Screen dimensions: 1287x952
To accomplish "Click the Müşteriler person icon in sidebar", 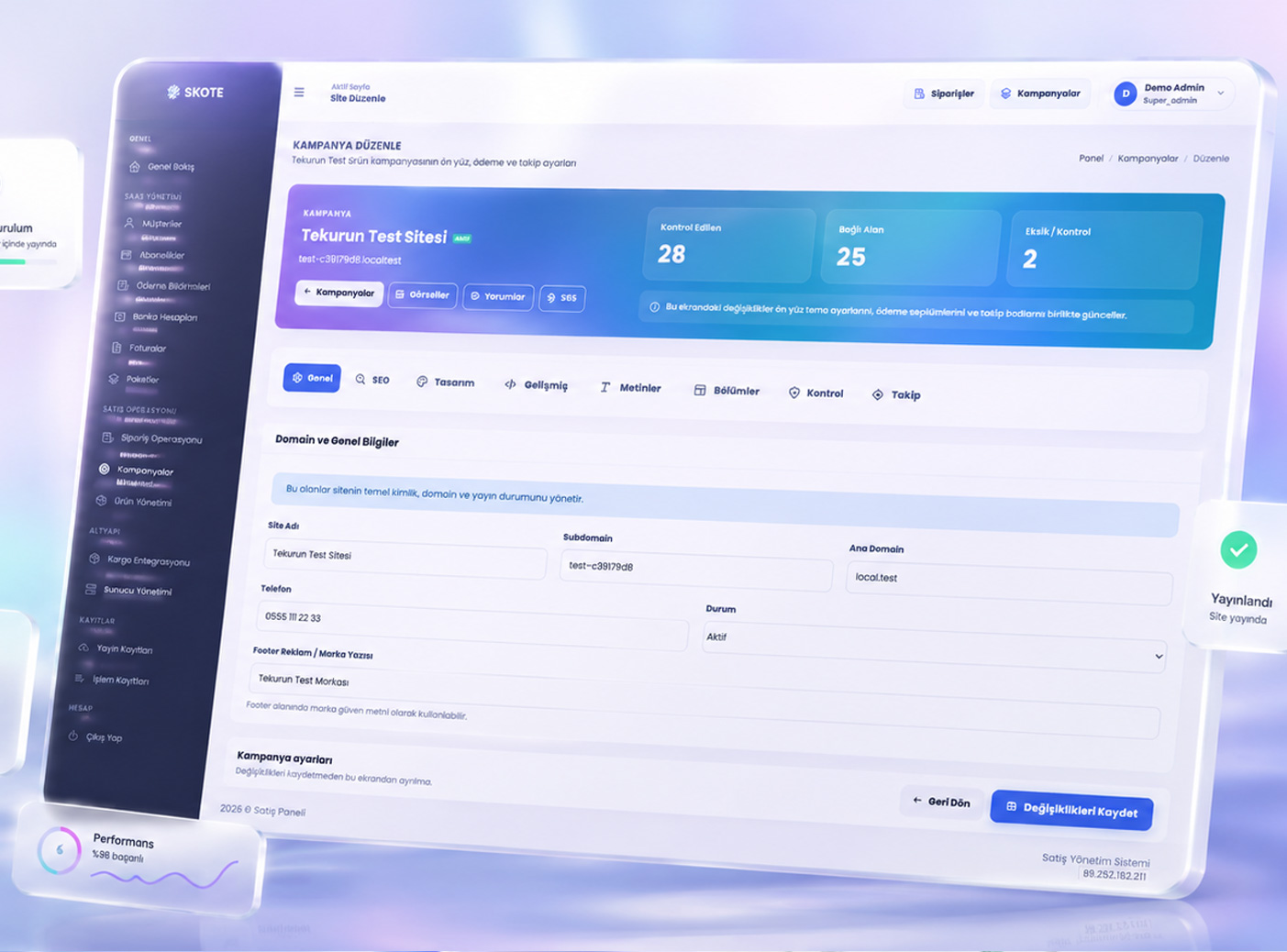I will [x=129, y=223].
